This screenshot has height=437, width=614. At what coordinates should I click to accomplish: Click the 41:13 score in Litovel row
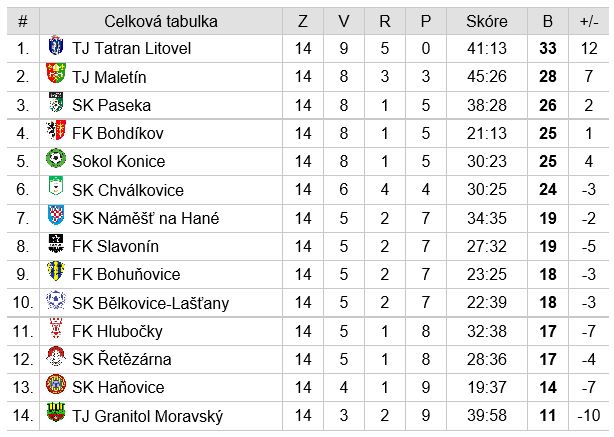487,49
